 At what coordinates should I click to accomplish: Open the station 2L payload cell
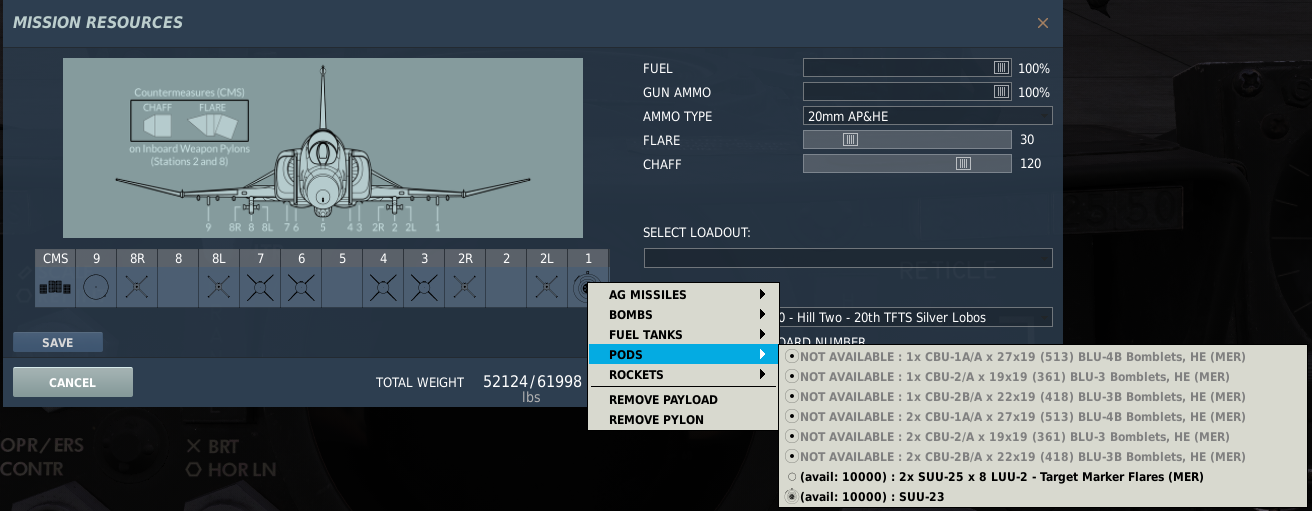[547, 288]
